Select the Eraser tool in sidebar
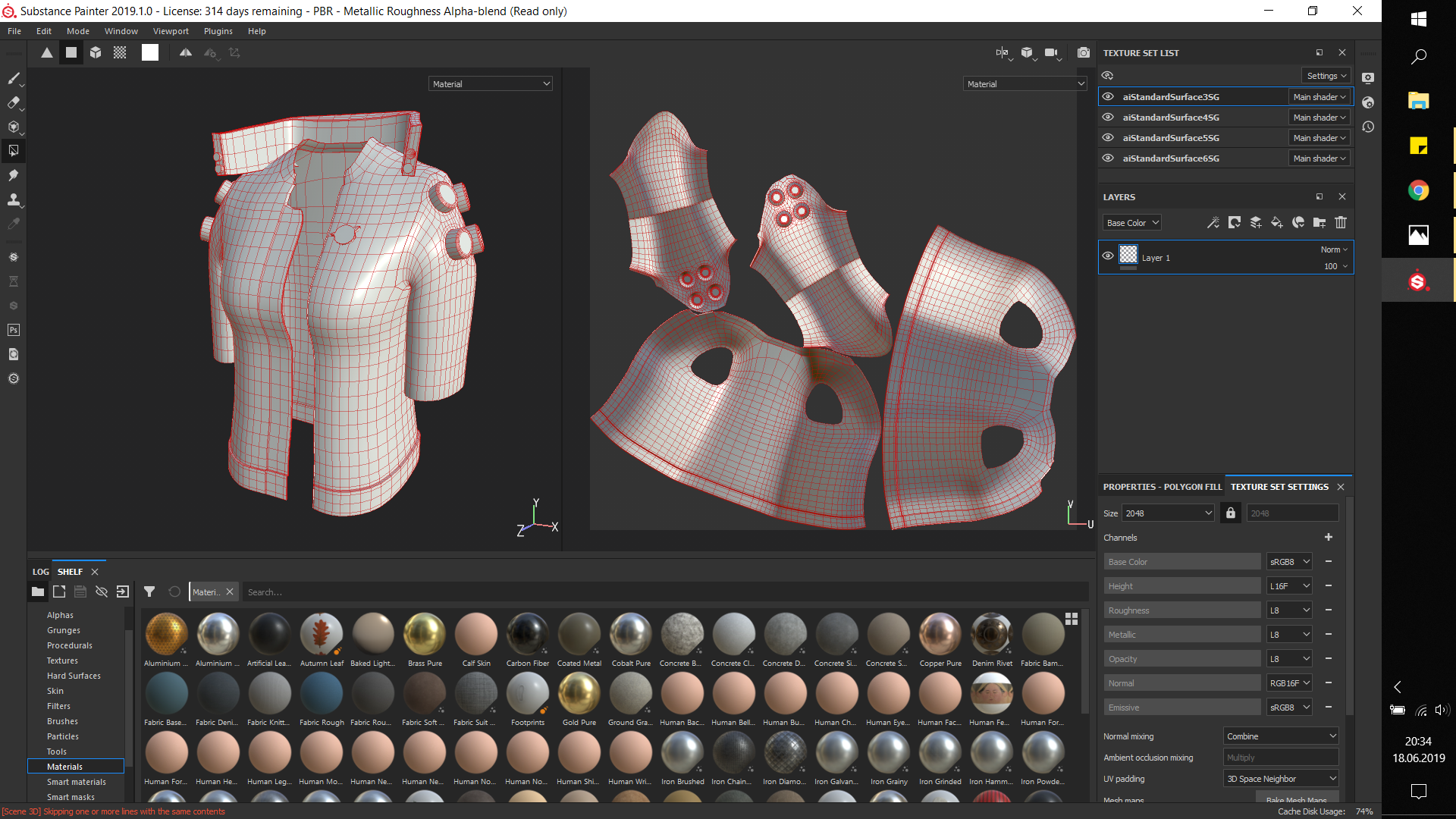This screenshot has height=819, width=1456. pyautogui.click(x=12, y=102)
